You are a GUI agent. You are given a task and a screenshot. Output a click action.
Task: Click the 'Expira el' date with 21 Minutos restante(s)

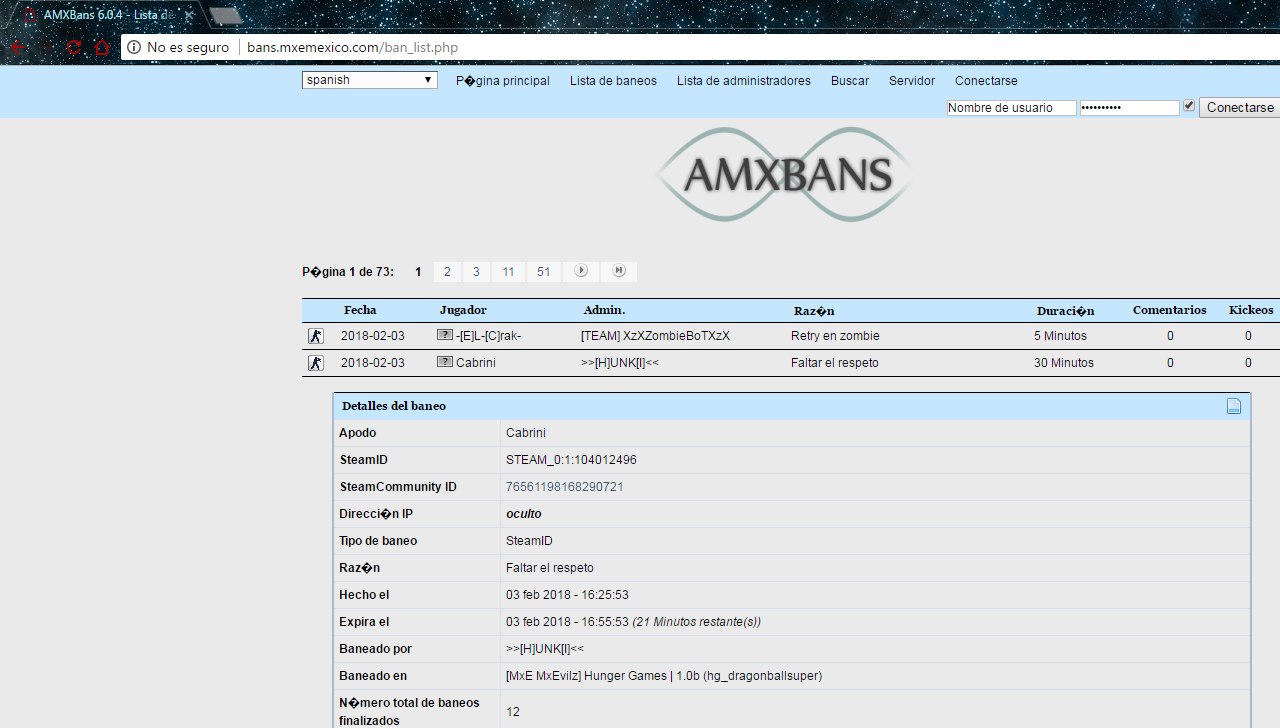[x=633, y=622]
